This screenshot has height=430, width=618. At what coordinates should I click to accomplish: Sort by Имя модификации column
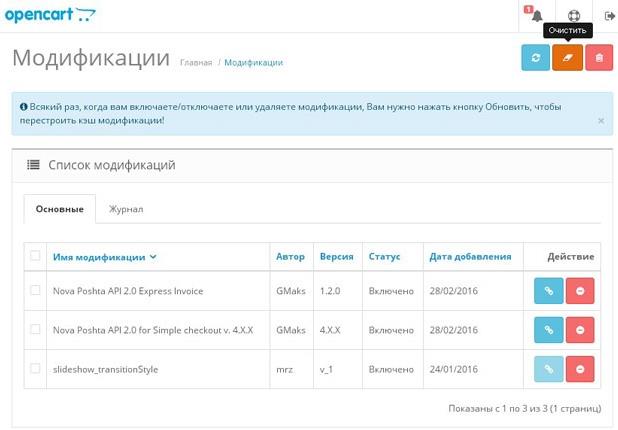coord(104,257)
